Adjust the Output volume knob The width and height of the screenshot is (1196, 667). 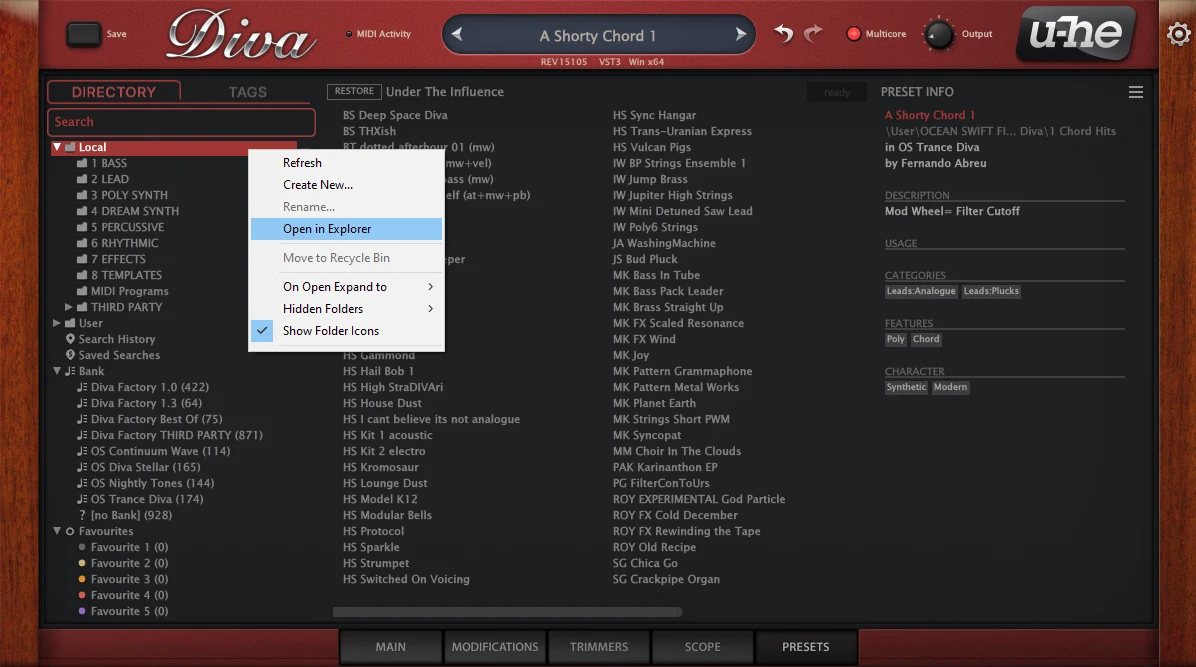(938, 35)
